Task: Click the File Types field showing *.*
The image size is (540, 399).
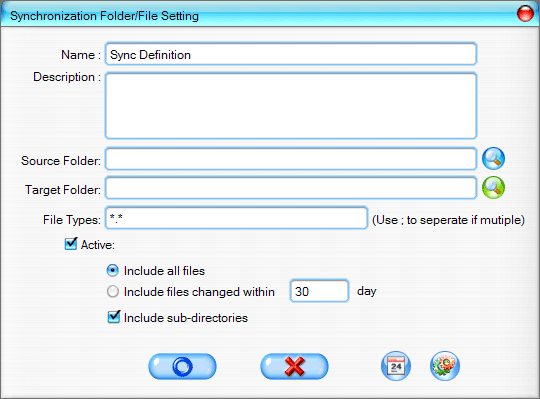Action: (236, 218)
